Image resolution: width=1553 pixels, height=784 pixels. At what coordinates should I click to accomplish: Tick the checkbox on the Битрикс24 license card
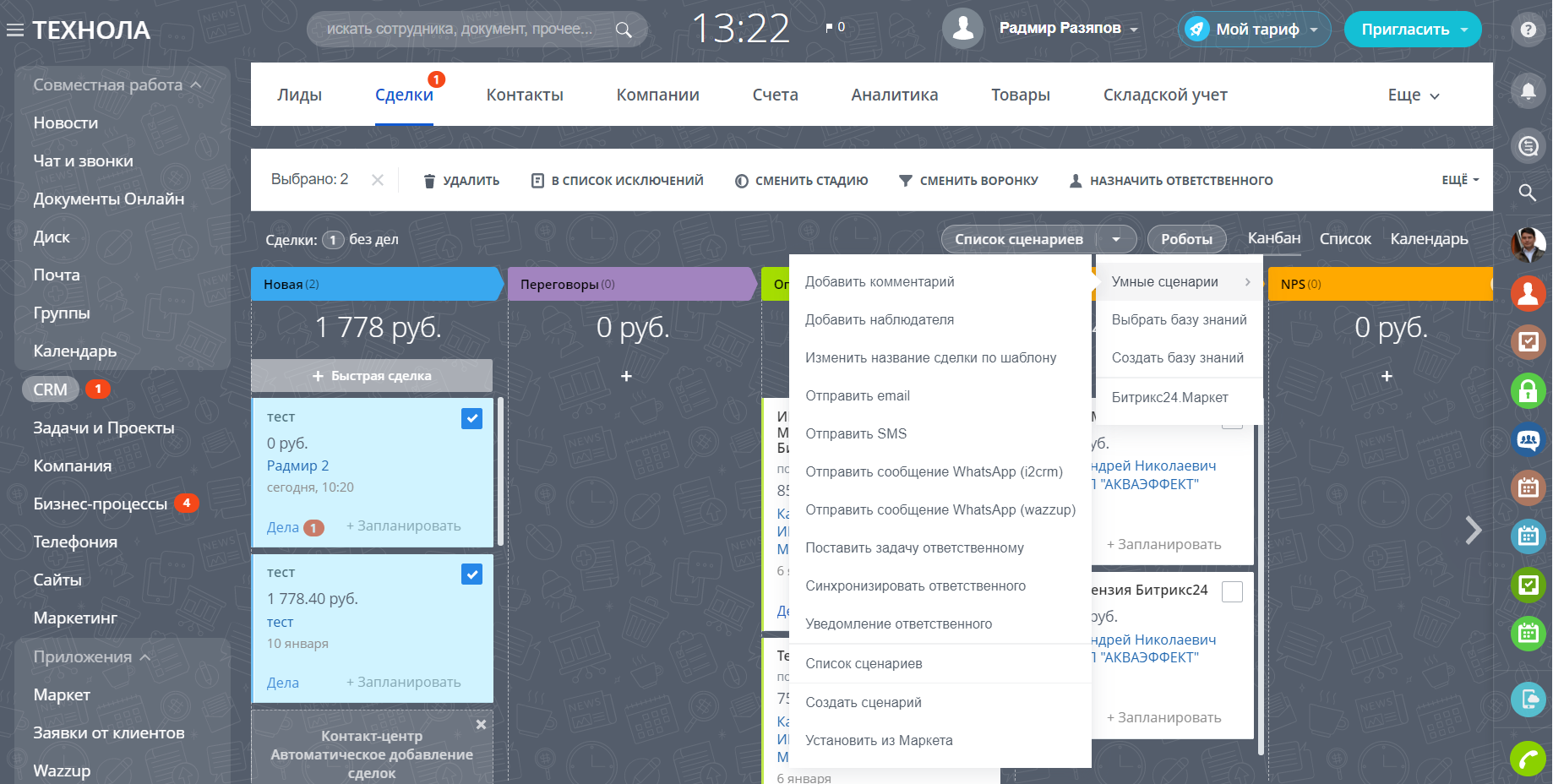(x=1233, y=591)
